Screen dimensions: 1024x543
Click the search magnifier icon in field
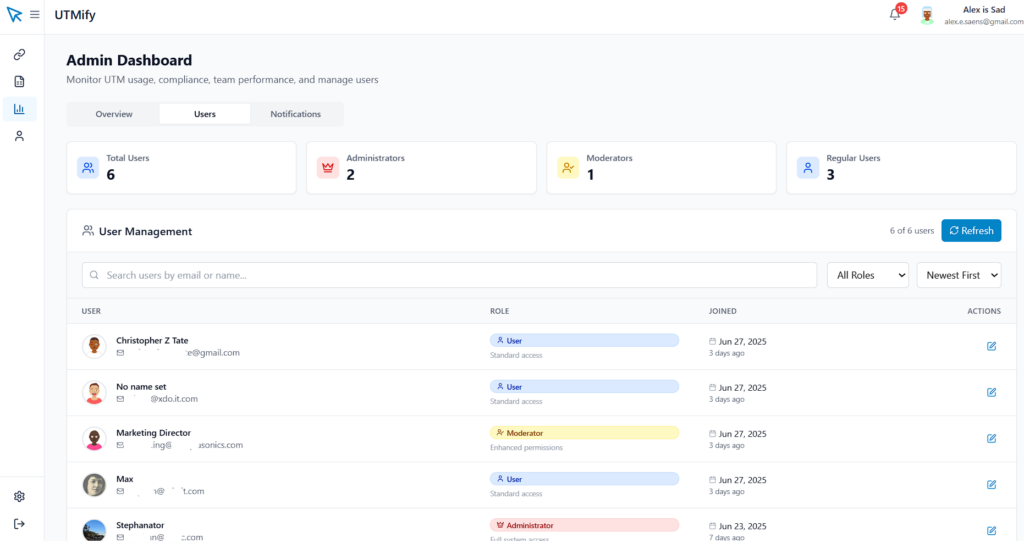click(x=95, y=275)
